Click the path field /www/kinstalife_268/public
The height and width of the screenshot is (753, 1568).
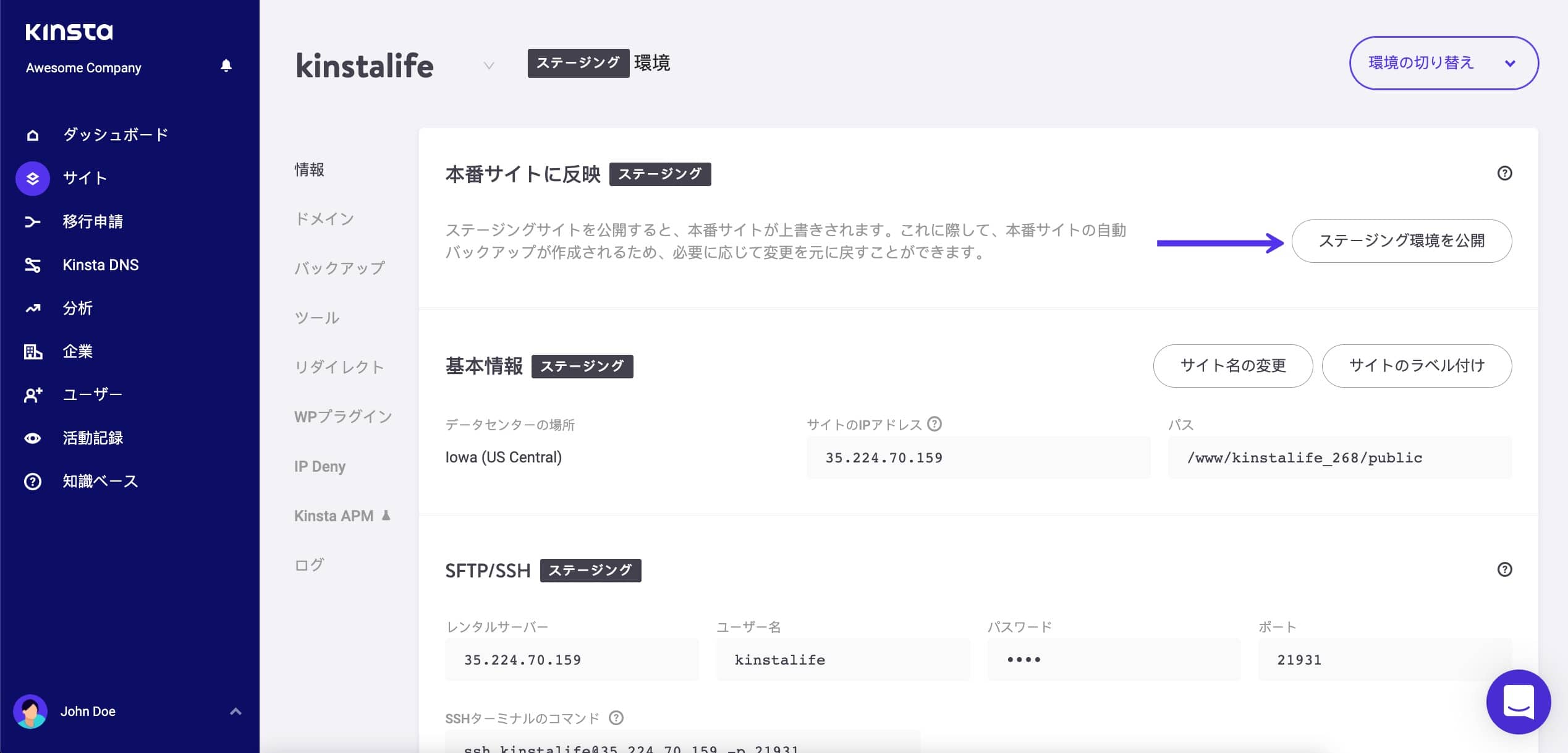[1340, 457]
